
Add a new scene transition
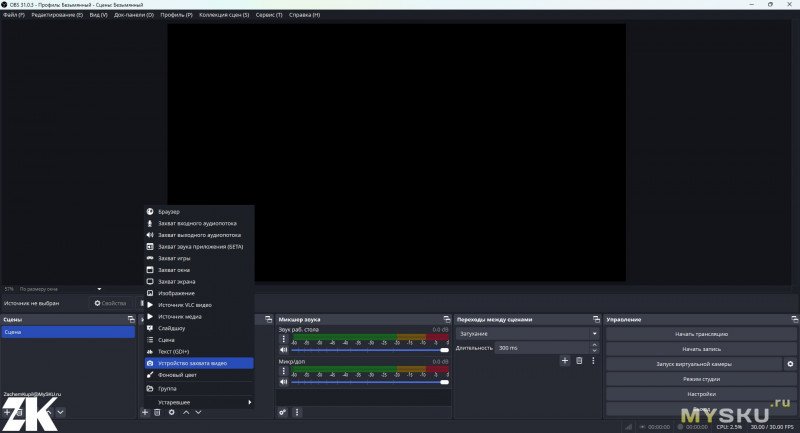[565, 361]
